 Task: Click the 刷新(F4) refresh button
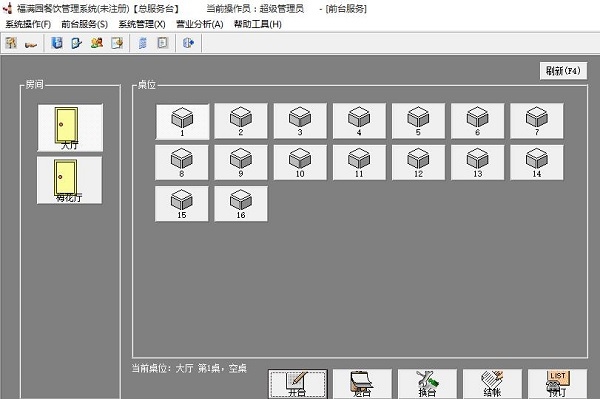563,71
